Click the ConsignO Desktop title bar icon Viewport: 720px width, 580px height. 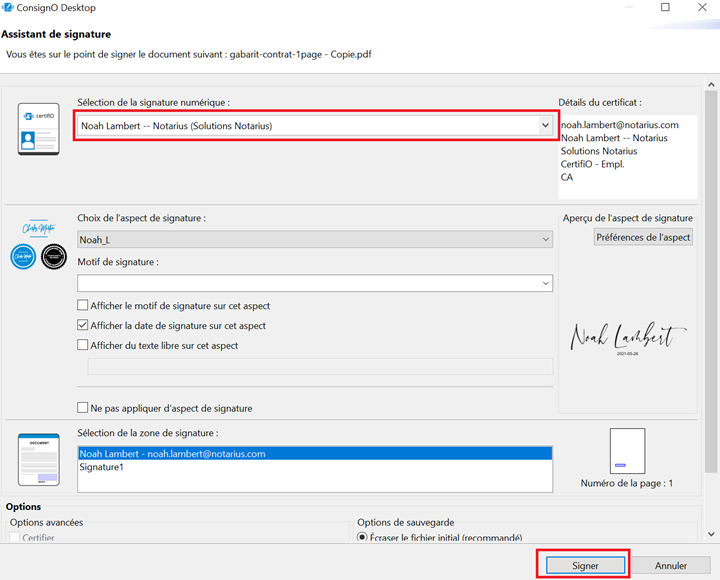[8, 7]
